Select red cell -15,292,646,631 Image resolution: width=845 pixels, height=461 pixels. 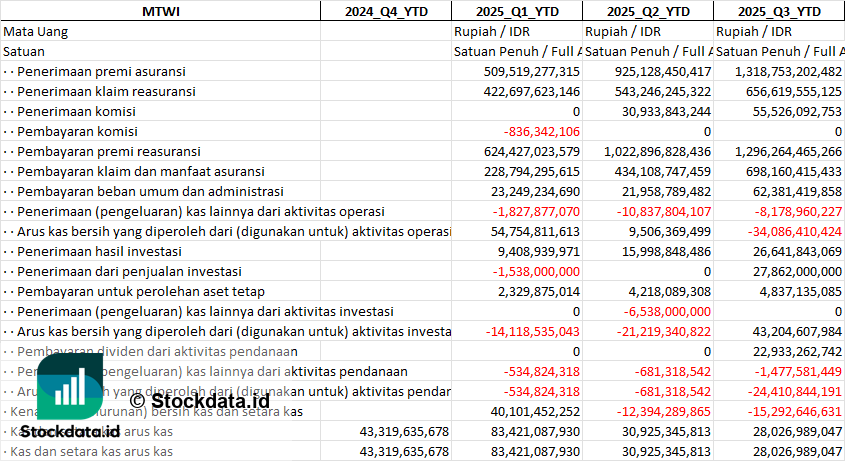tap(779, 411)
